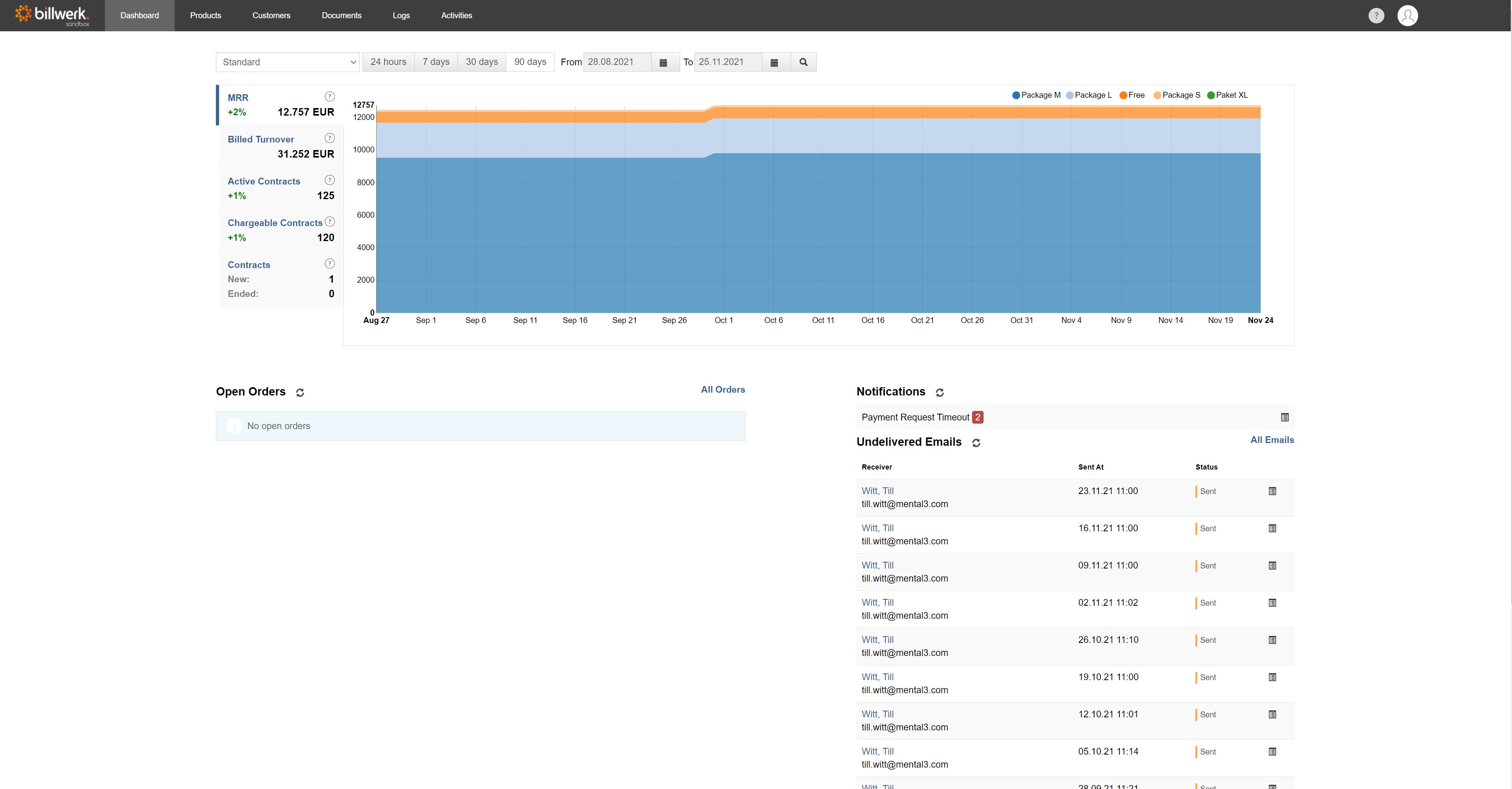Click the Oct 1 label on chart axis

click(724, 320)
